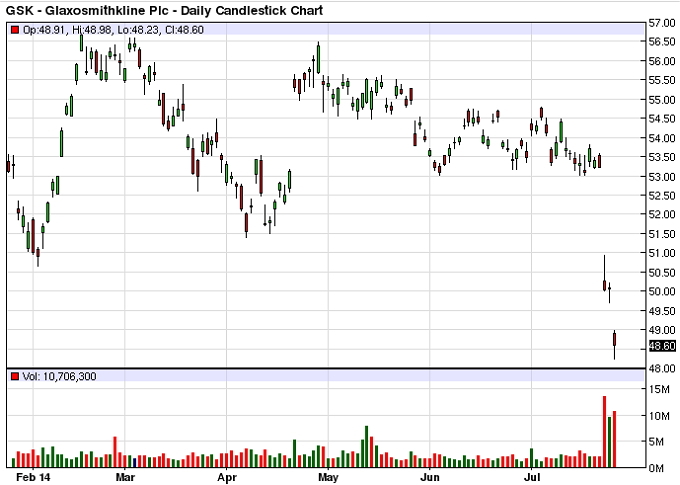Click the 10M volume axis label
The height and width of the screenshot is (485, 680).
pyautogui.click(x=659, y=416)
